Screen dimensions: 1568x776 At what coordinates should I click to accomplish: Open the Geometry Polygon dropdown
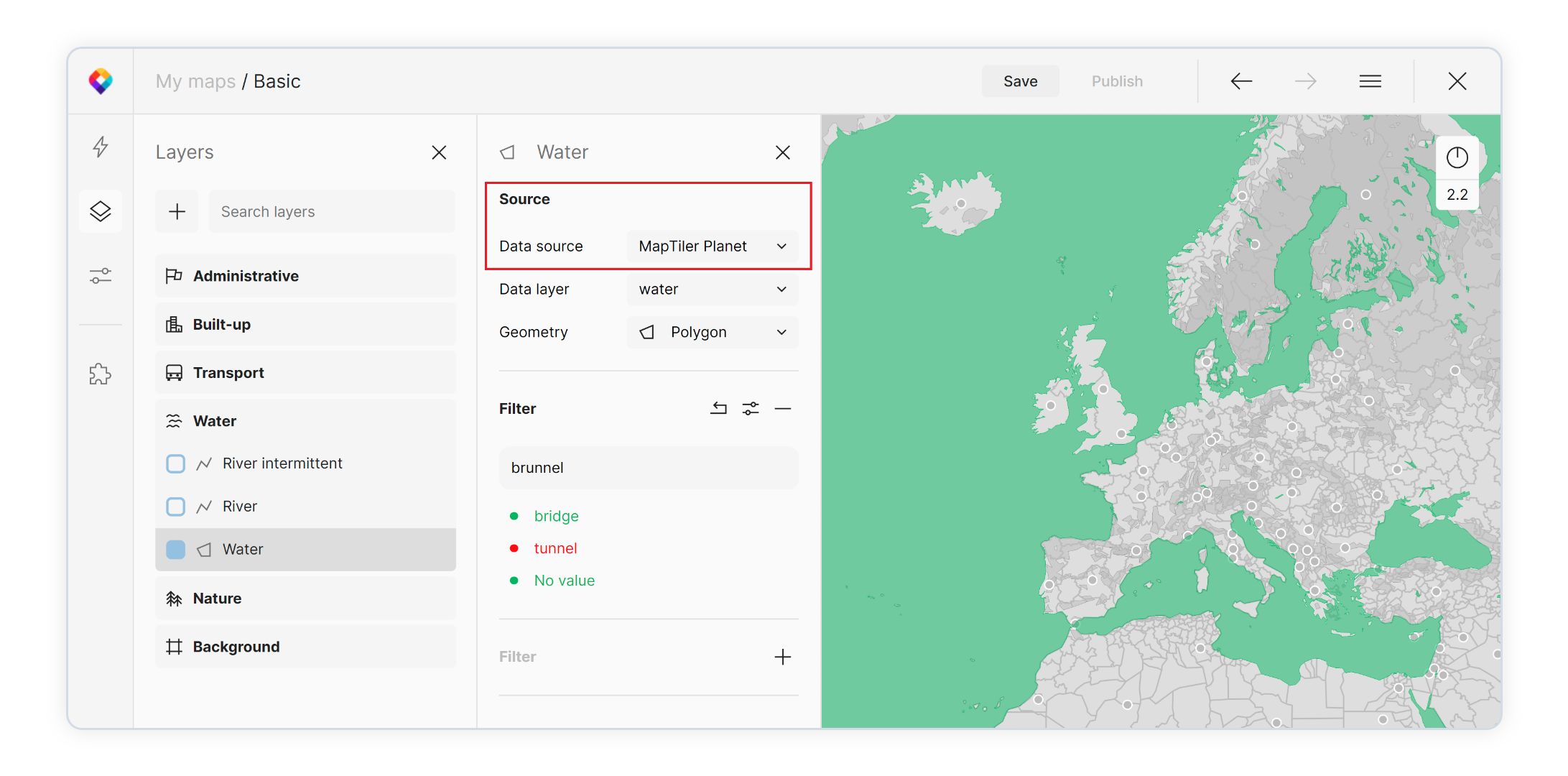(713, 333)
